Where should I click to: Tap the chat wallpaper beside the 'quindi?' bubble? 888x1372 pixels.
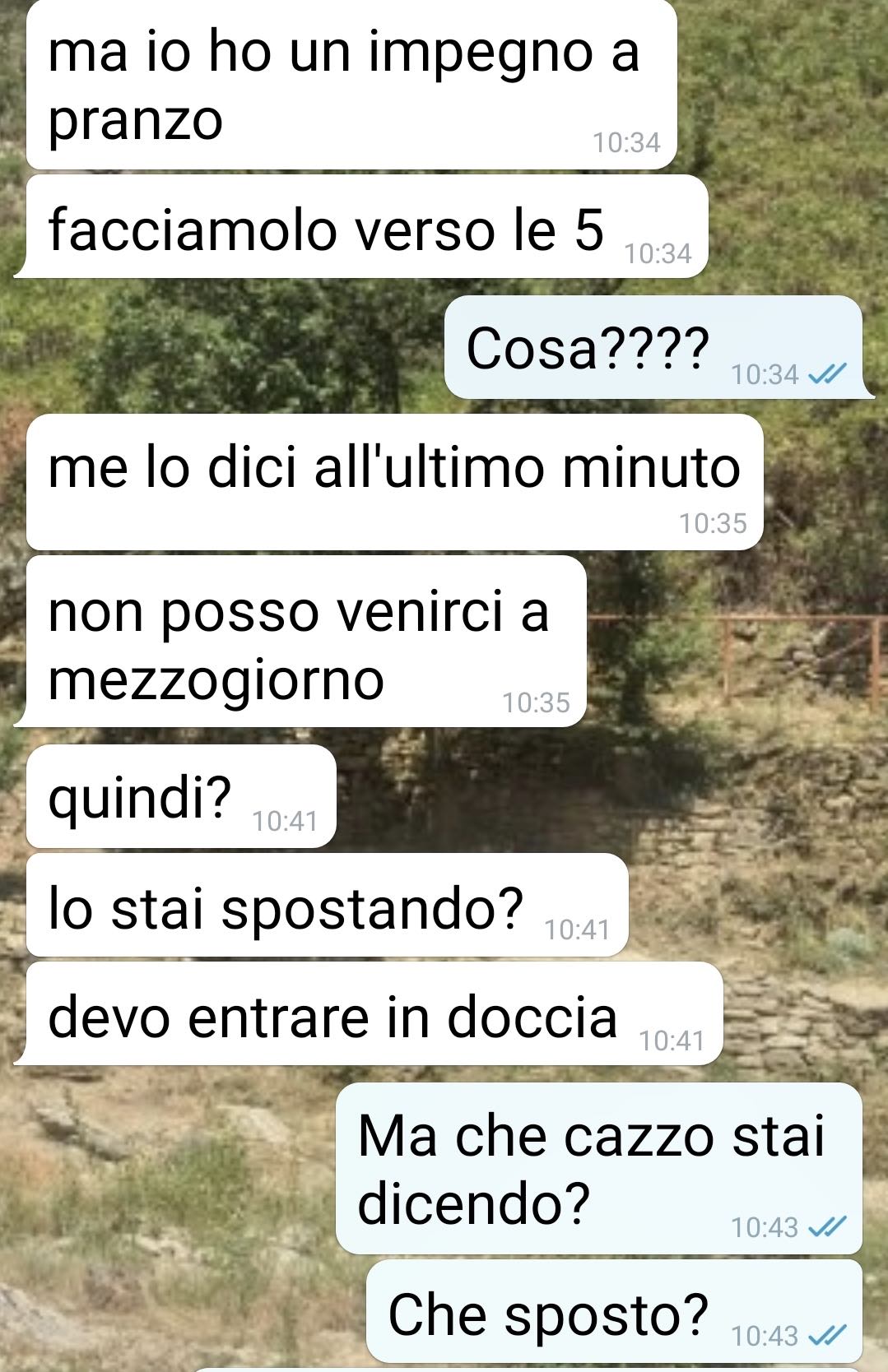(609, 796)
